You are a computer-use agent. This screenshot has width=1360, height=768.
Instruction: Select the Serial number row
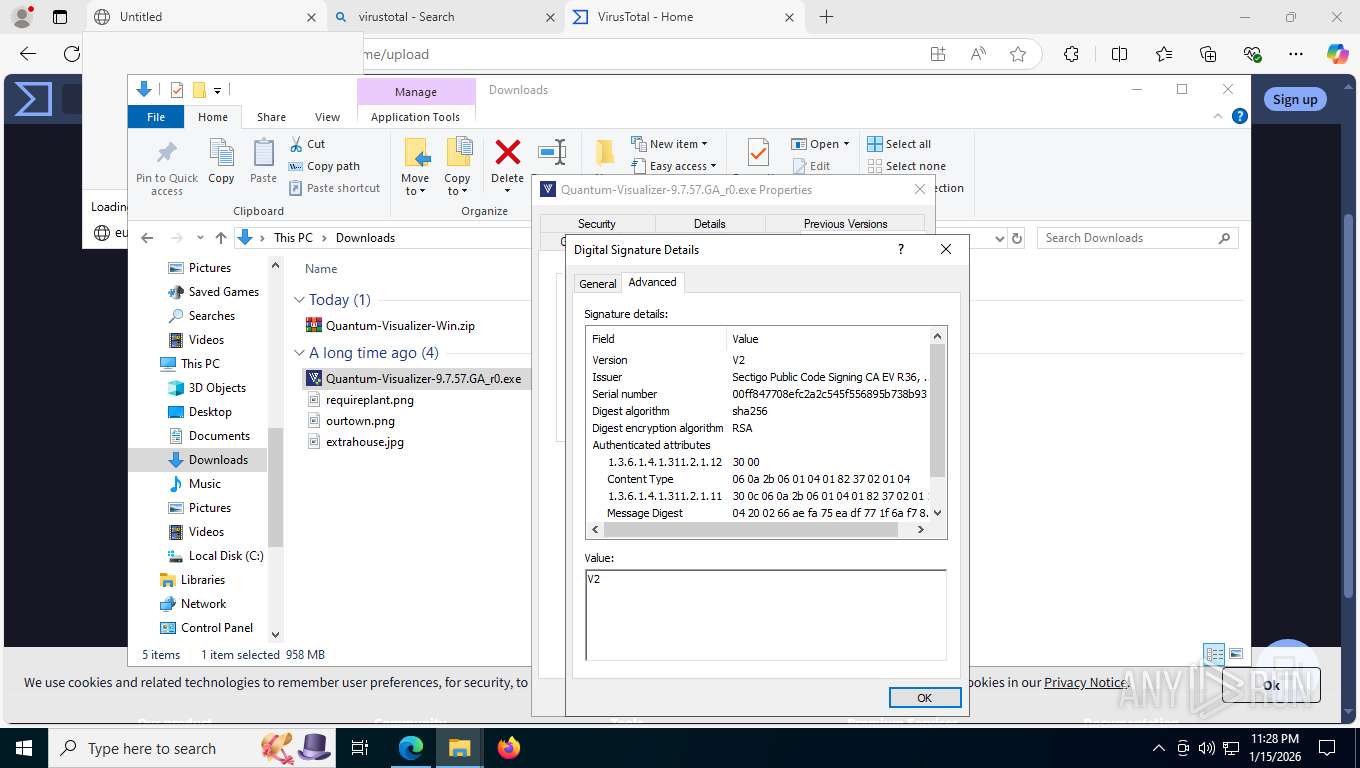pos(759,394)
